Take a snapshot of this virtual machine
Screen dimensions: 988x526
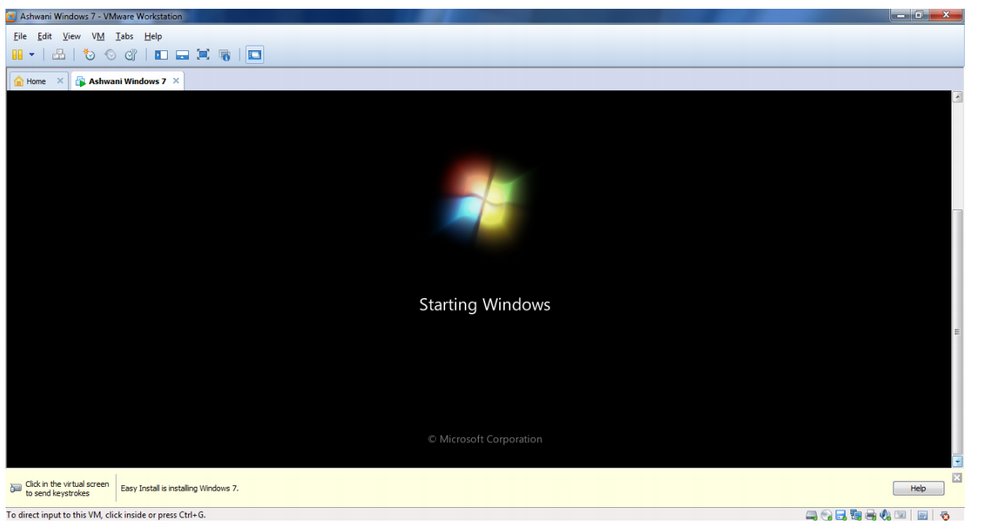point(89,55)
